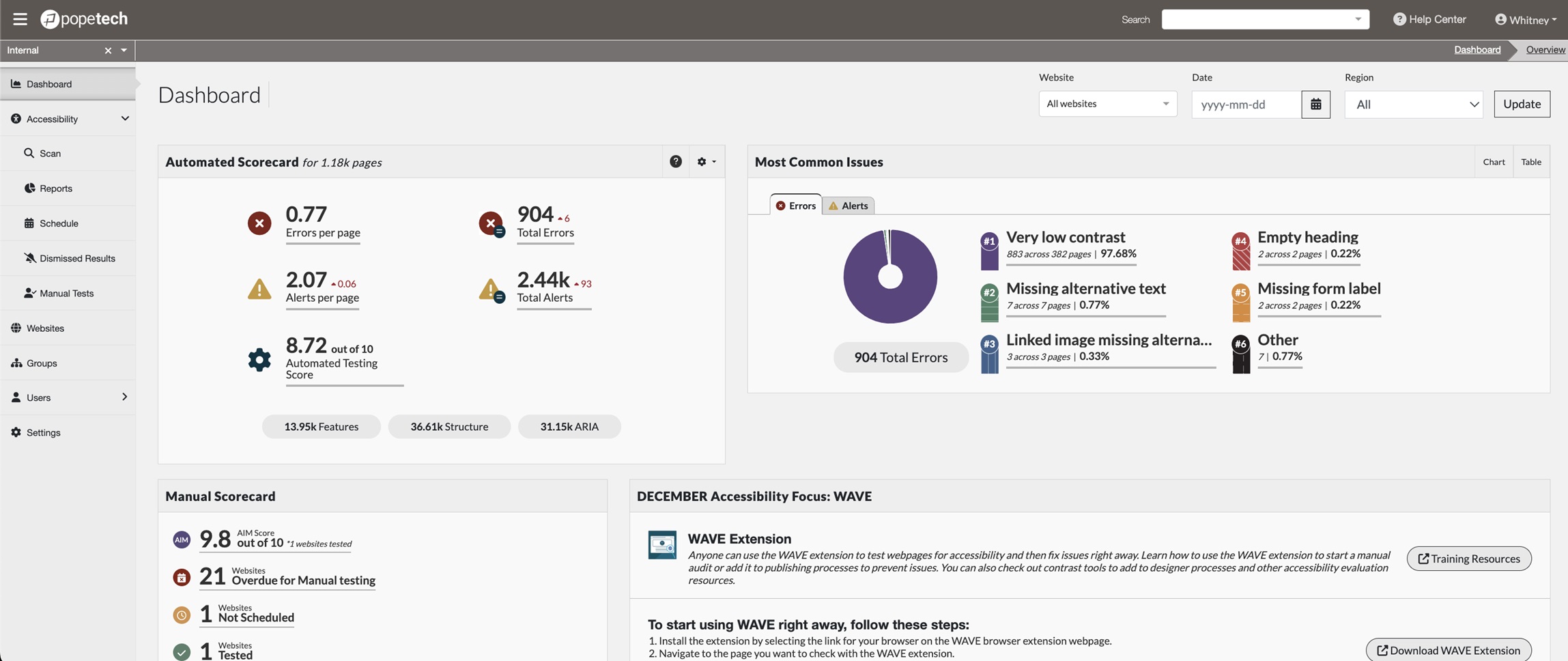Click the AIM Score badge icon

pos(182,540)
